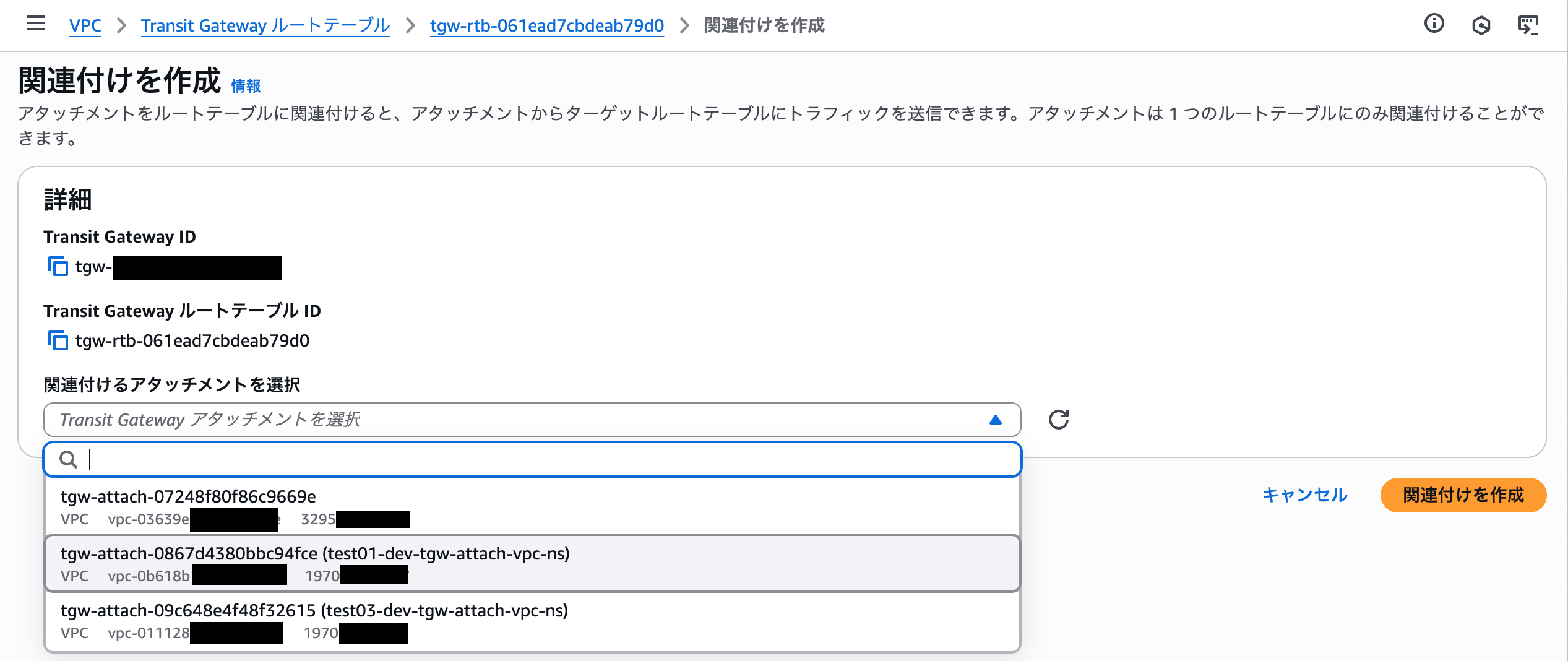1568x661 pixels.
Task: Click the magnifier icon in the search box
Action: (70, 459)
